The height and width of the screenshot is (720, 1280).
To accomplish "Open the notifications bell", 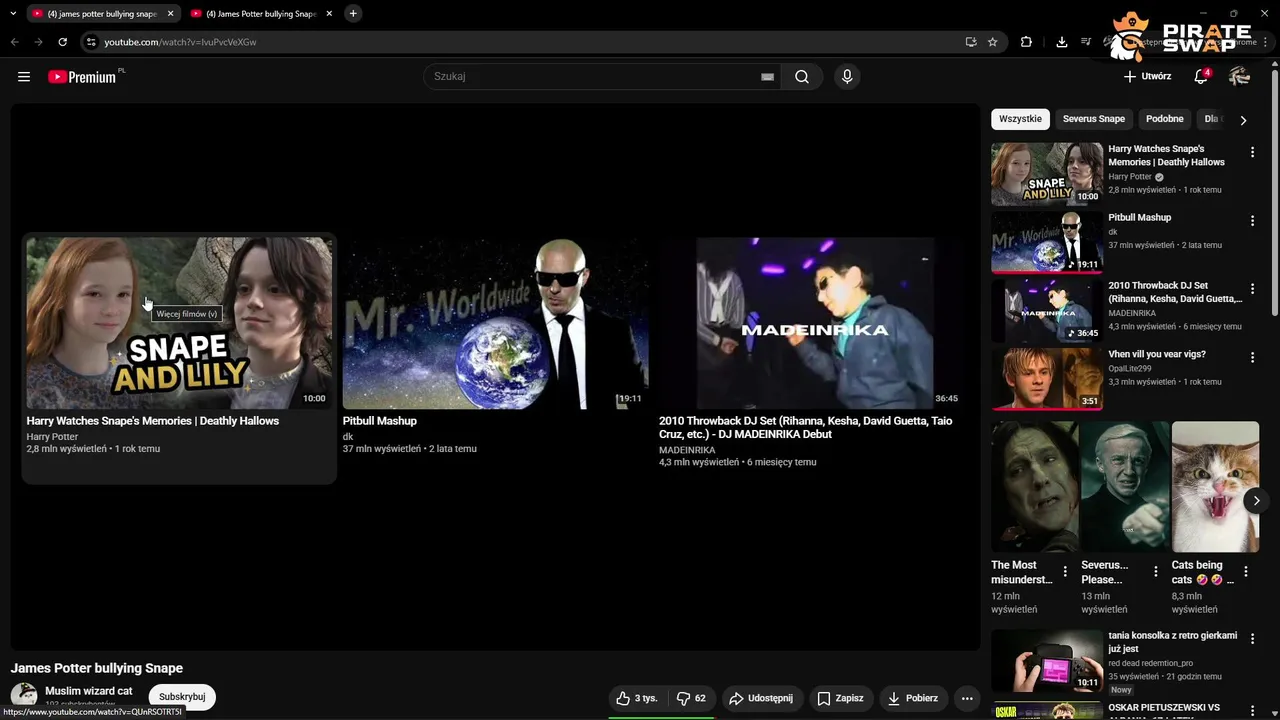I will [1201, 77].
